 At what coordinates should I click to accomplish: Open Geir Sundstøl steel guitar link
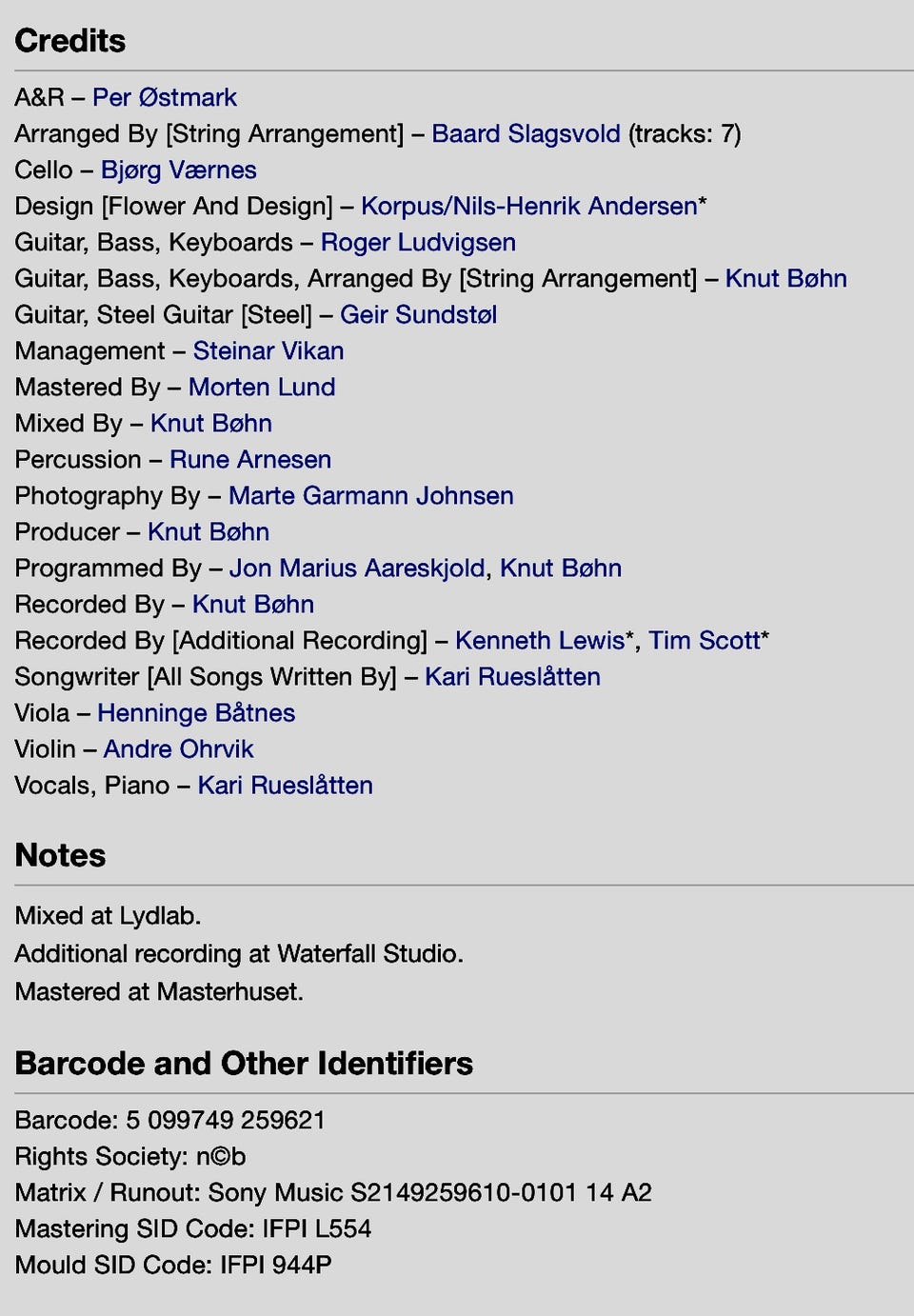(418, 314)
